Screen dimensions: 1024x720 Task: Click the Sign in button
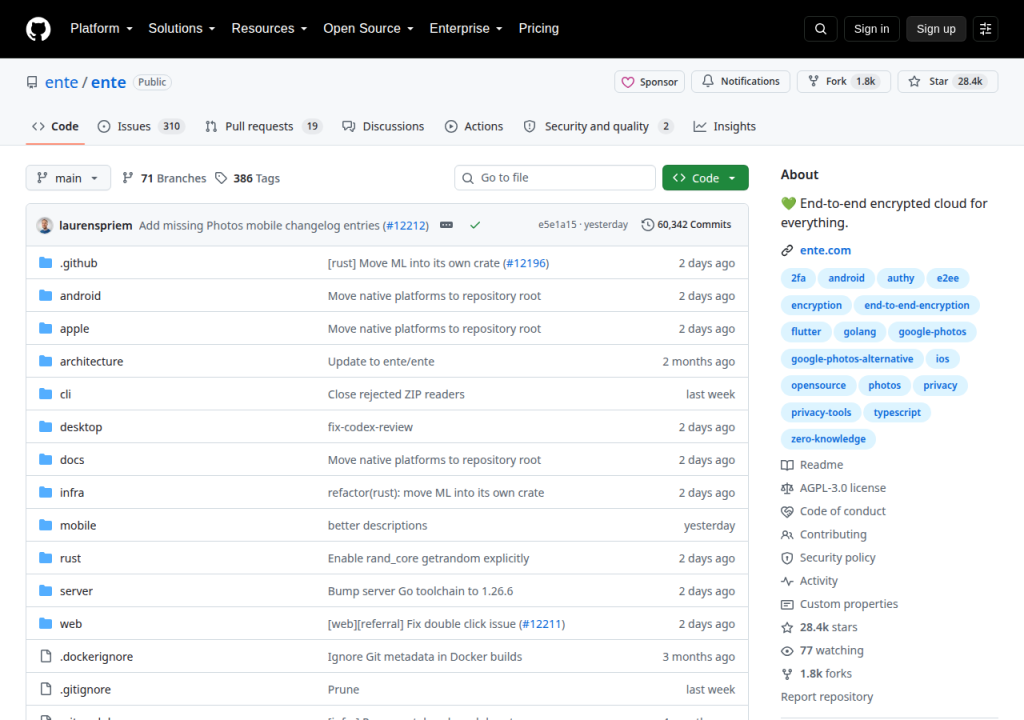tap(871, 29)
